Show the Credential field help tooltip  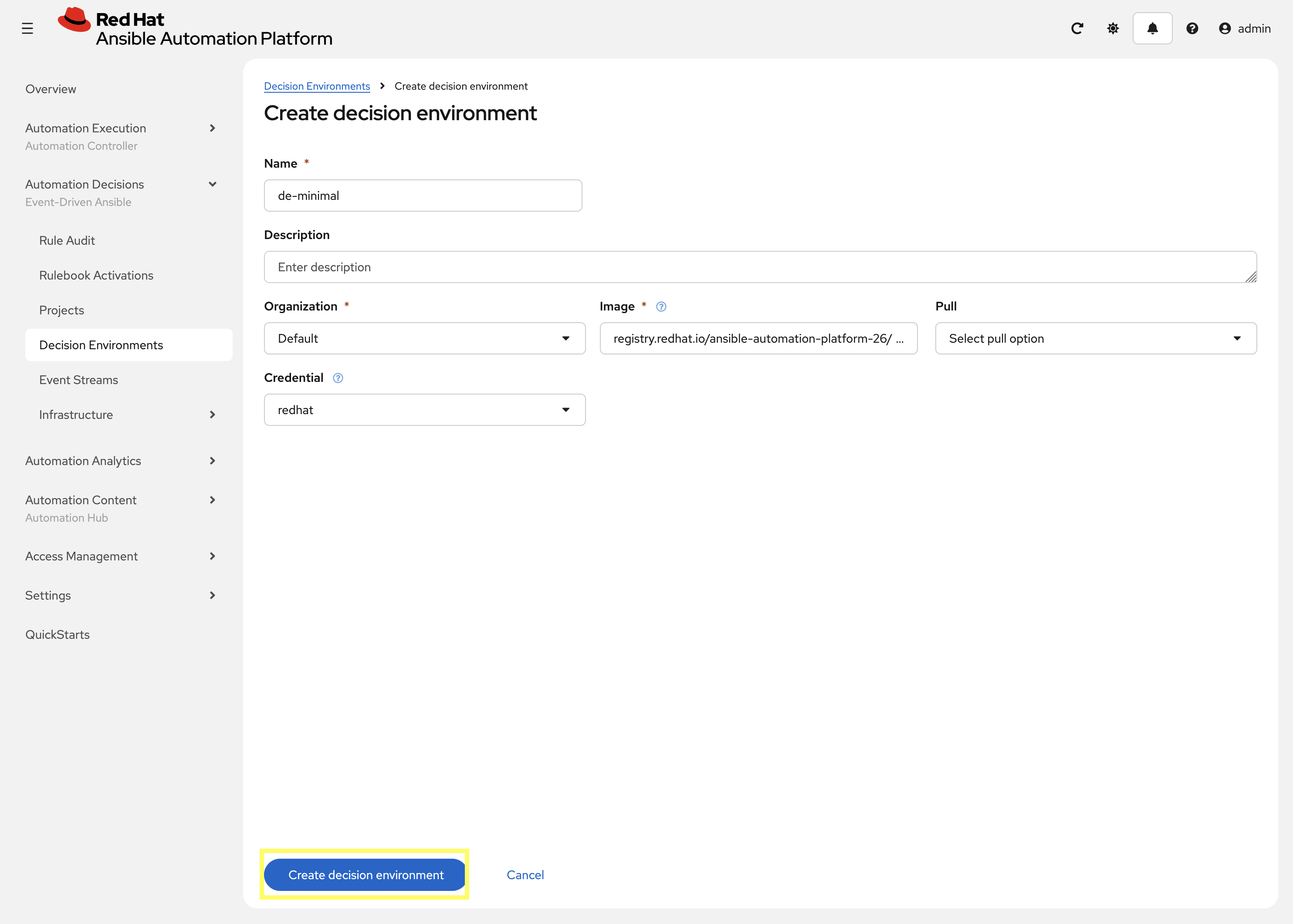point(338,378)
